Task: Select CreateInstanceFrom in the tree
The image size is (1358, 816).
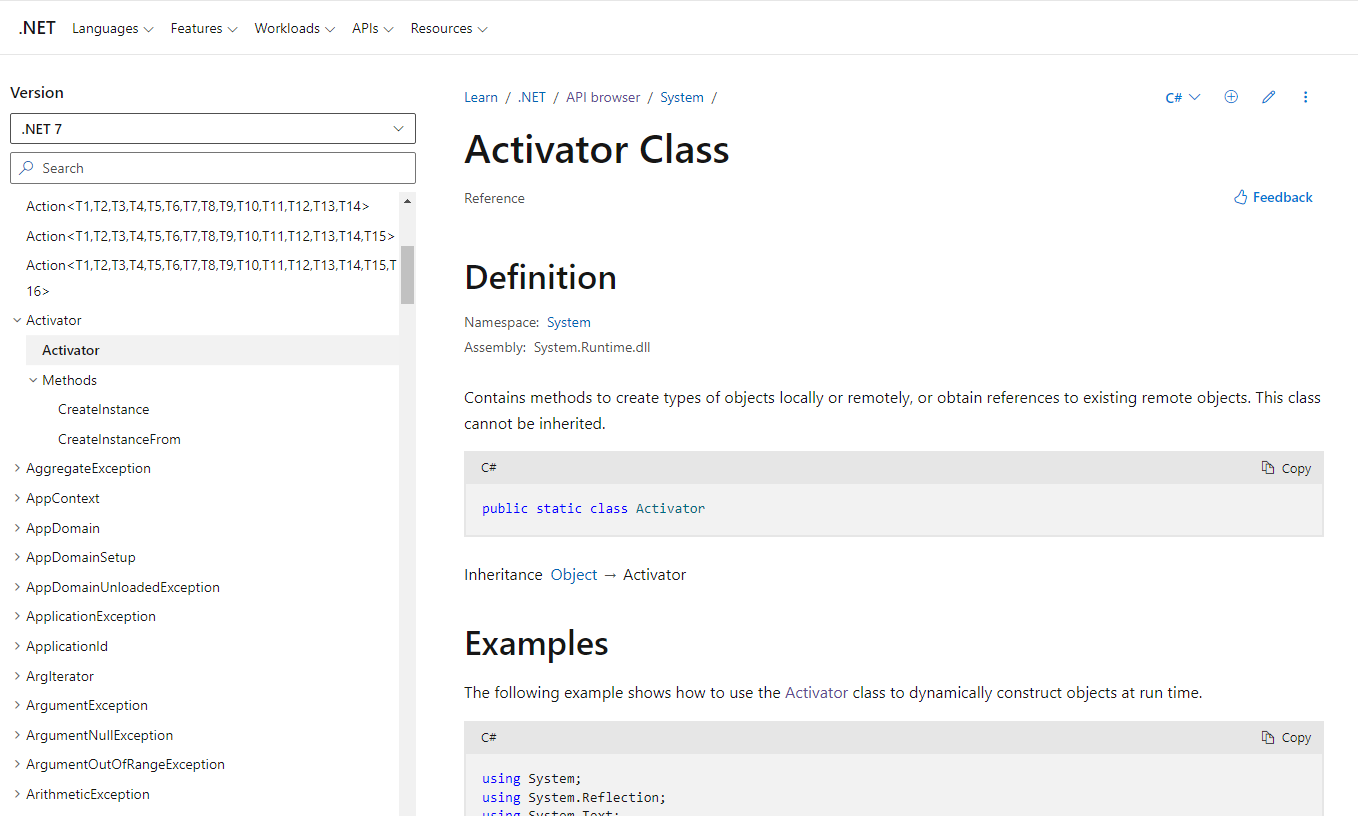Action: point(119,439)
